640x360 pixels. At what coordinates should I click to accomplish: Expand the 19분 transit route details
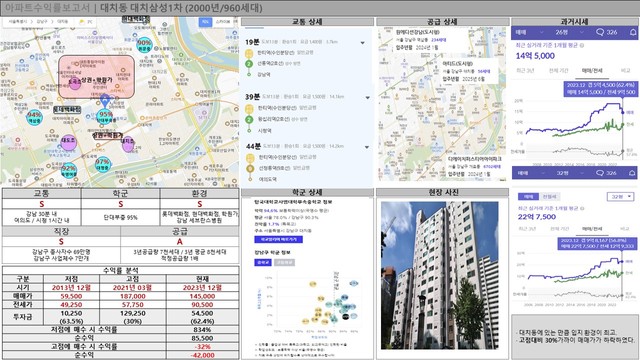[x=362, y=43]
